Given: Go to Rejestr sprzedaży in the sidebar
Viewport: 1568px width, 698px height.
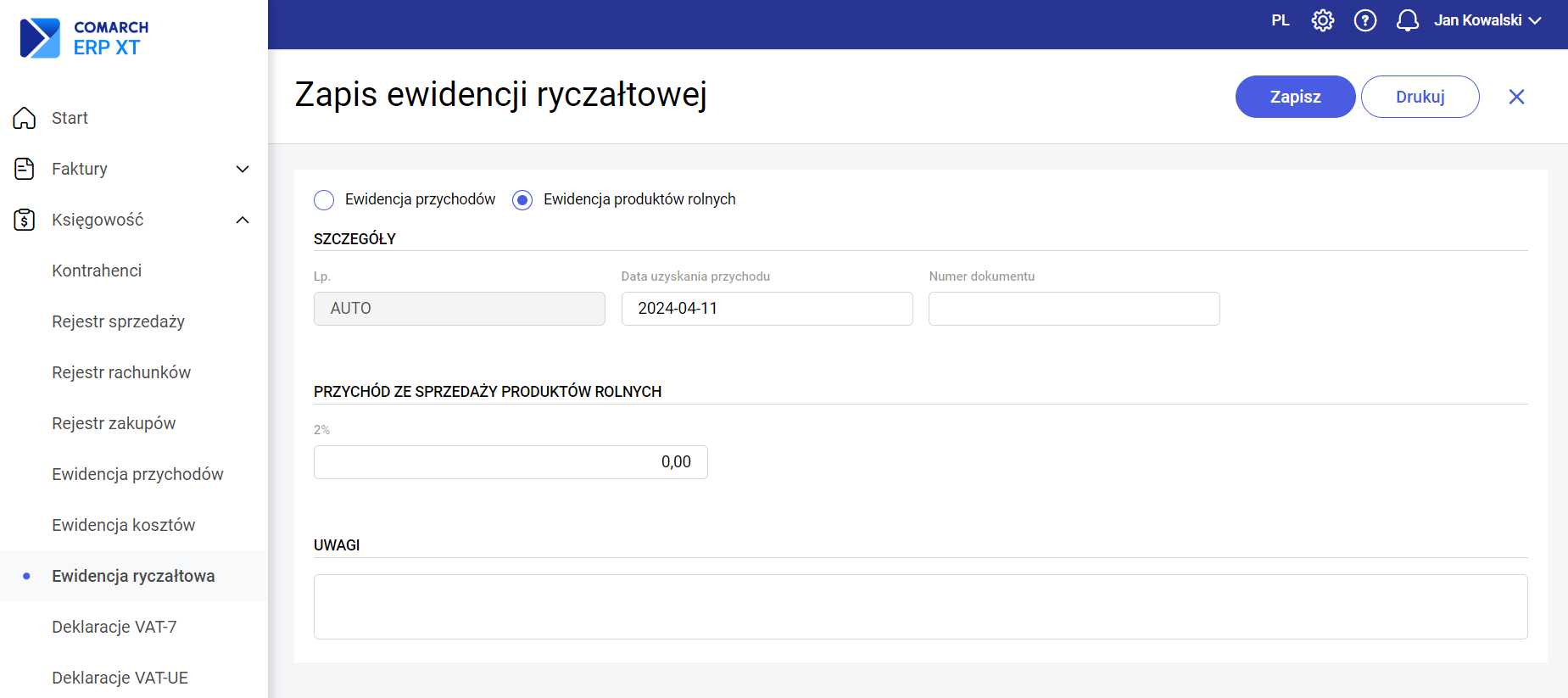Looking at the screenshot, I should click(x=118, y=321).
